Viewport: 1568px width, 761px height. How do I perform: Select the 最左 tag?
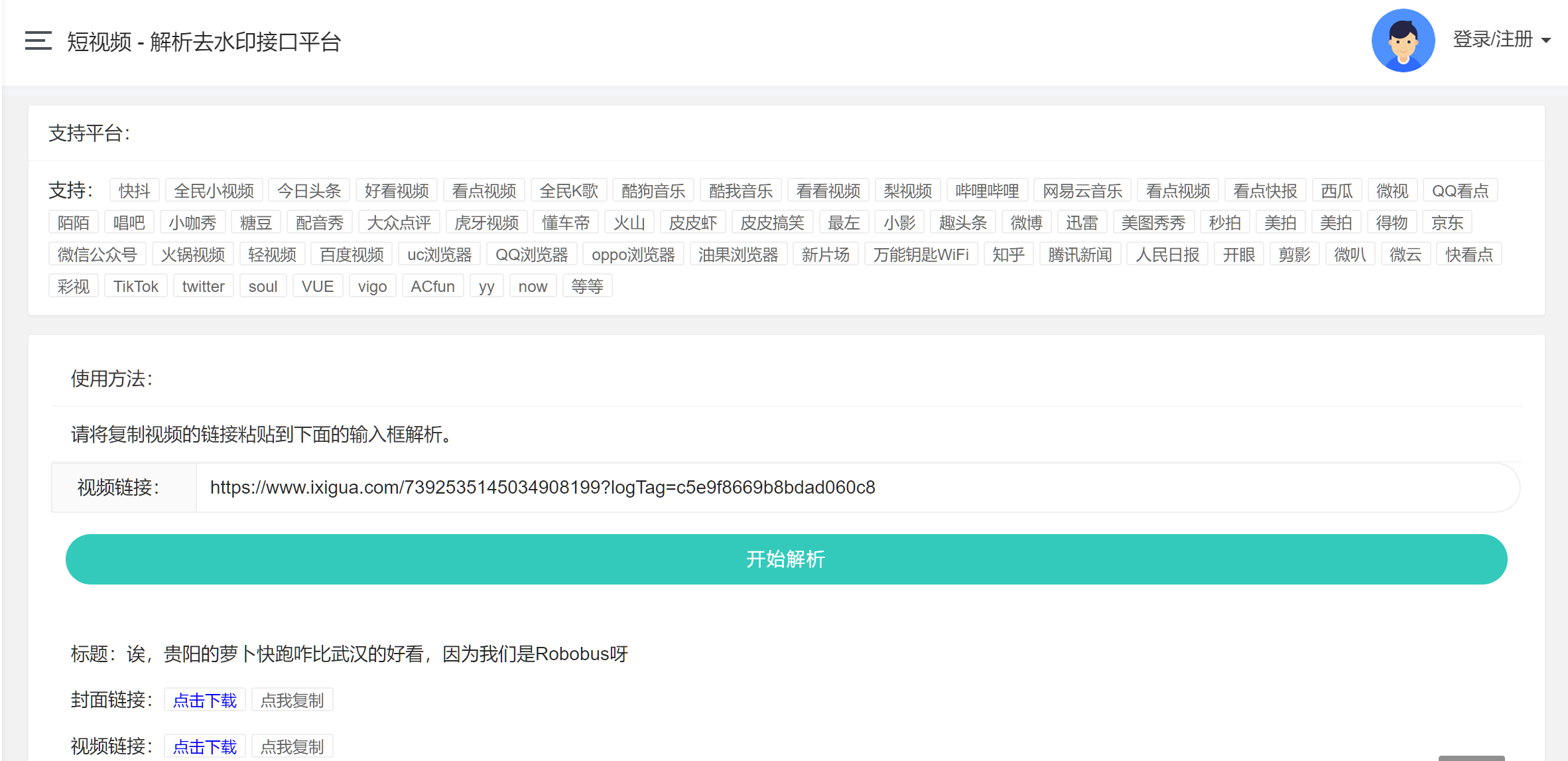[x=844, y=222]
